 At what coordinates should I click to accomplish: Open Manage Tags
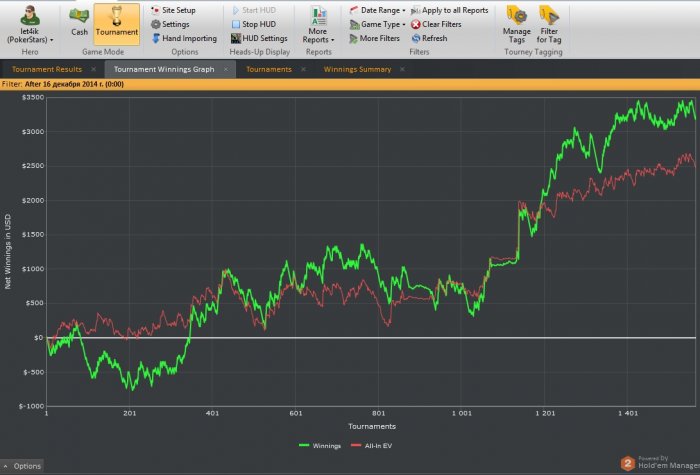point(516,22)
